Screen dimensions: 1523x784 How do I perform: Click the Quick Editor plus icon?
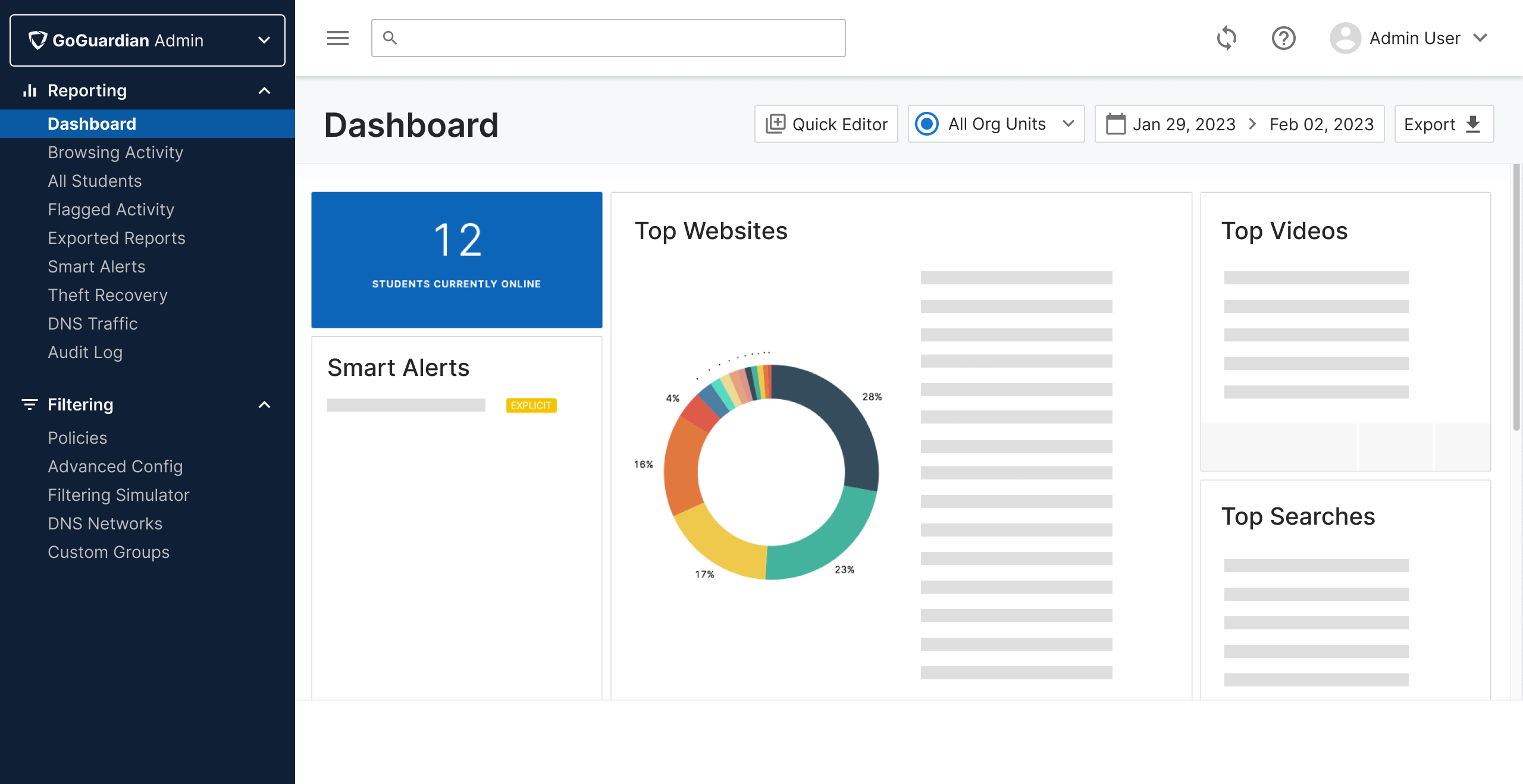click(x=775, y=124)
